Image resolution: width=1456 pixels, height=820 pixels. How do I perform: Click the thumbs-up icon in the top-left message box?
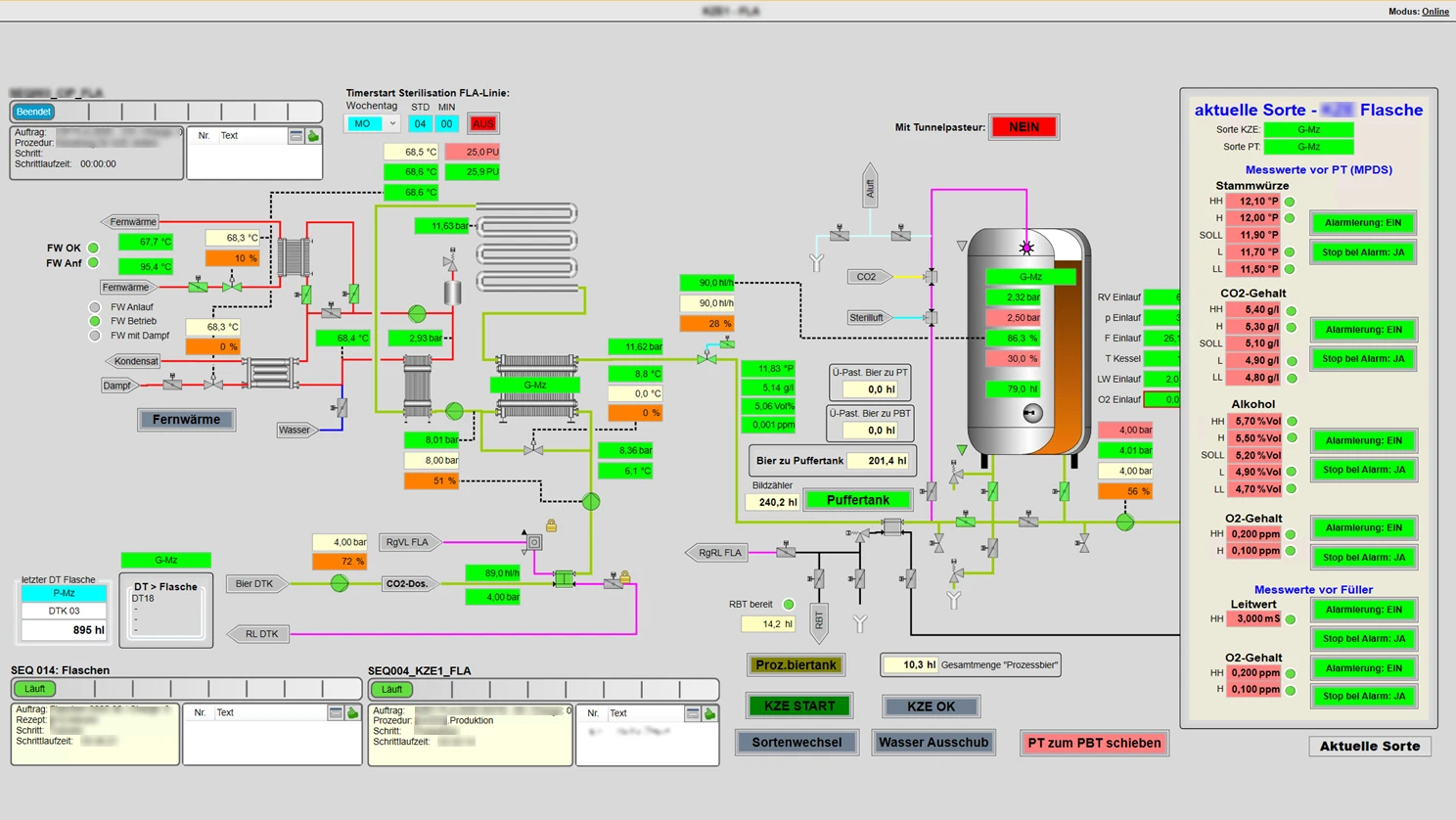tap(313, 136)
